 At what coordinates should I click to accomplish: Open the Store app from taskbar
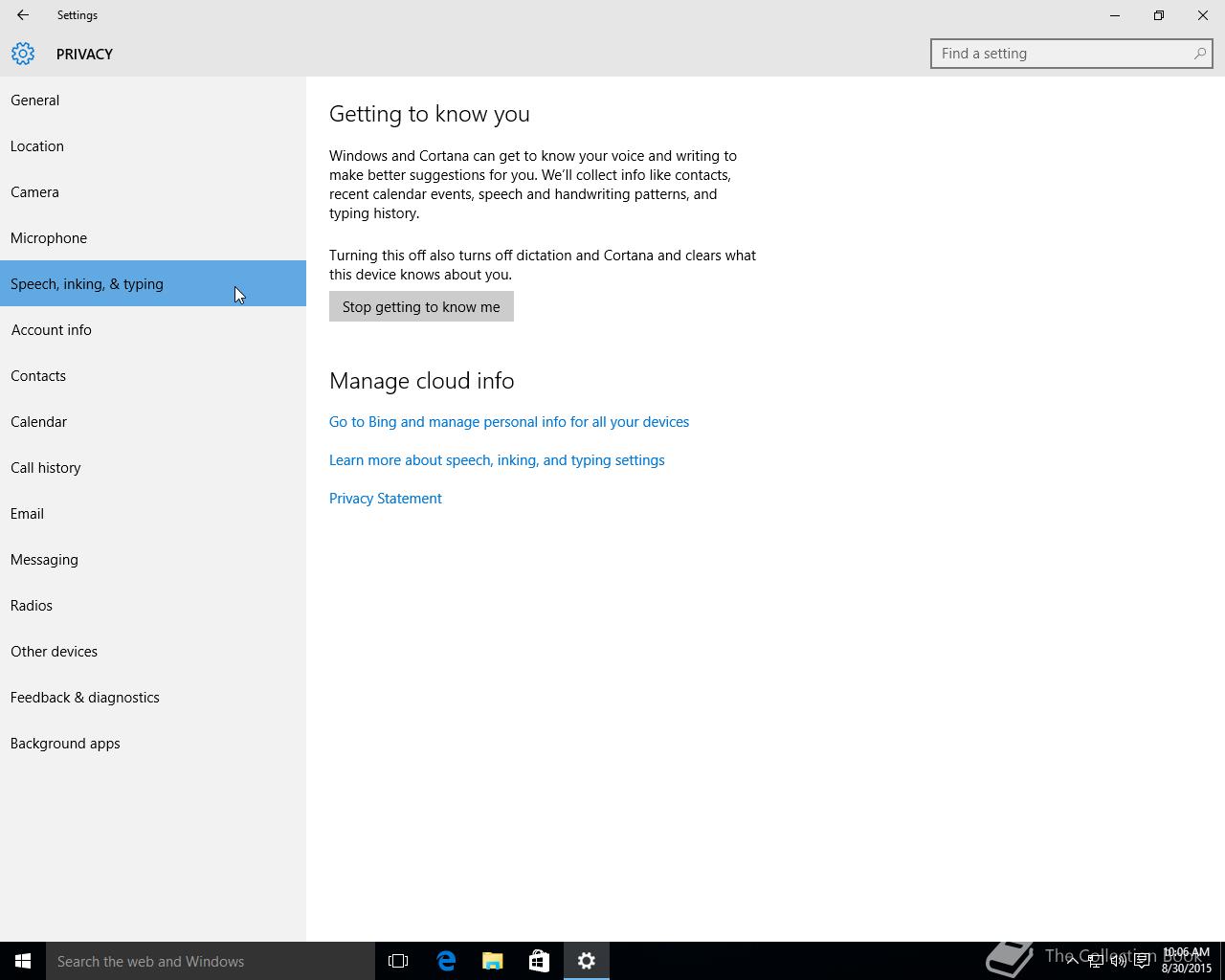coord(539,961)
